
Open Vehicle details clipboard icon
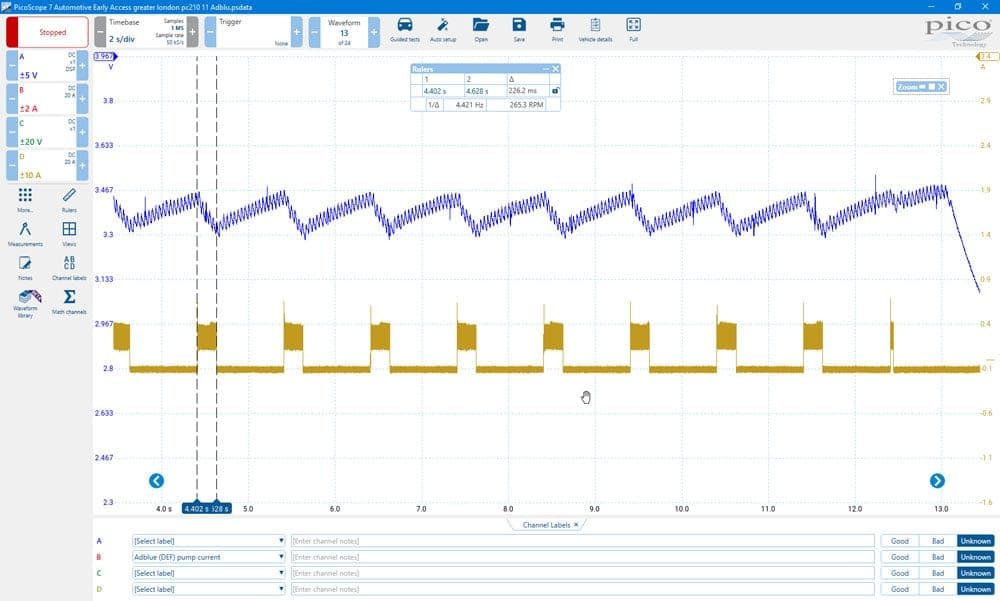(x=595, y=29)
